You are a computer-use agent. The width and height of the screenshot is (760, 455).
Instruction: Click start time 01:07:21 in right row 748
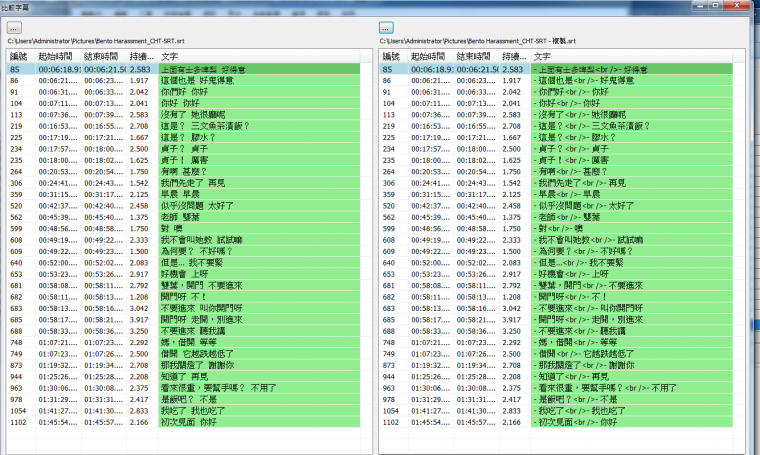click(430, 343)
